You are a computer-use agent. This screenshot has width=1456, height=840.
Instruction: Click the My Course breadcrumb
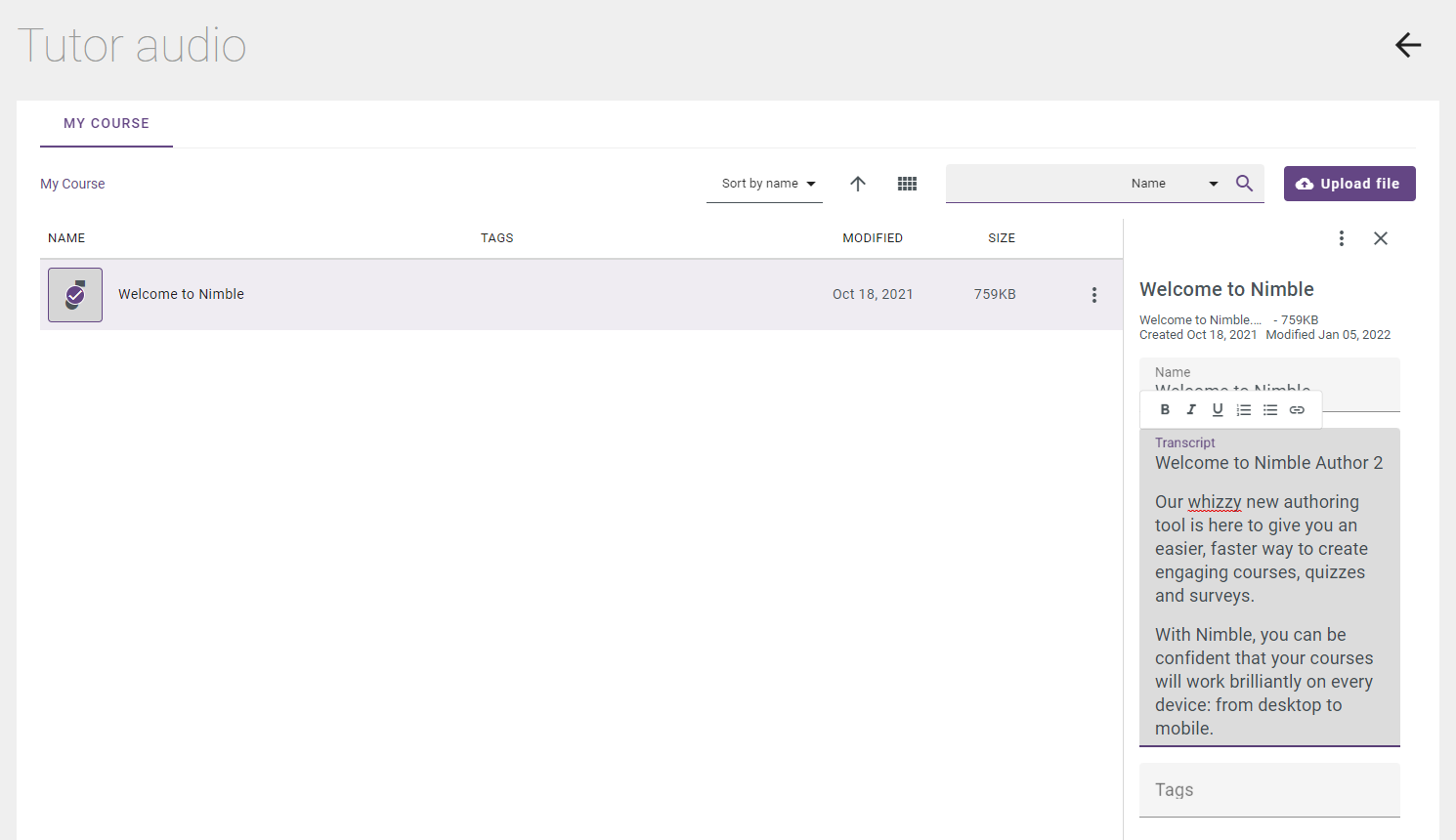click(72, 184)
